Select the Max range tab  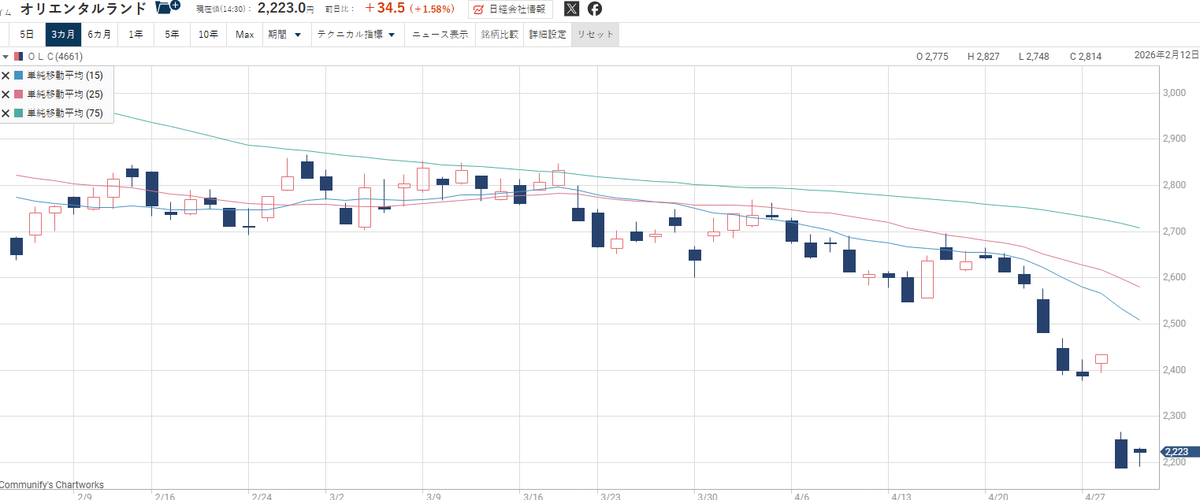245,34
